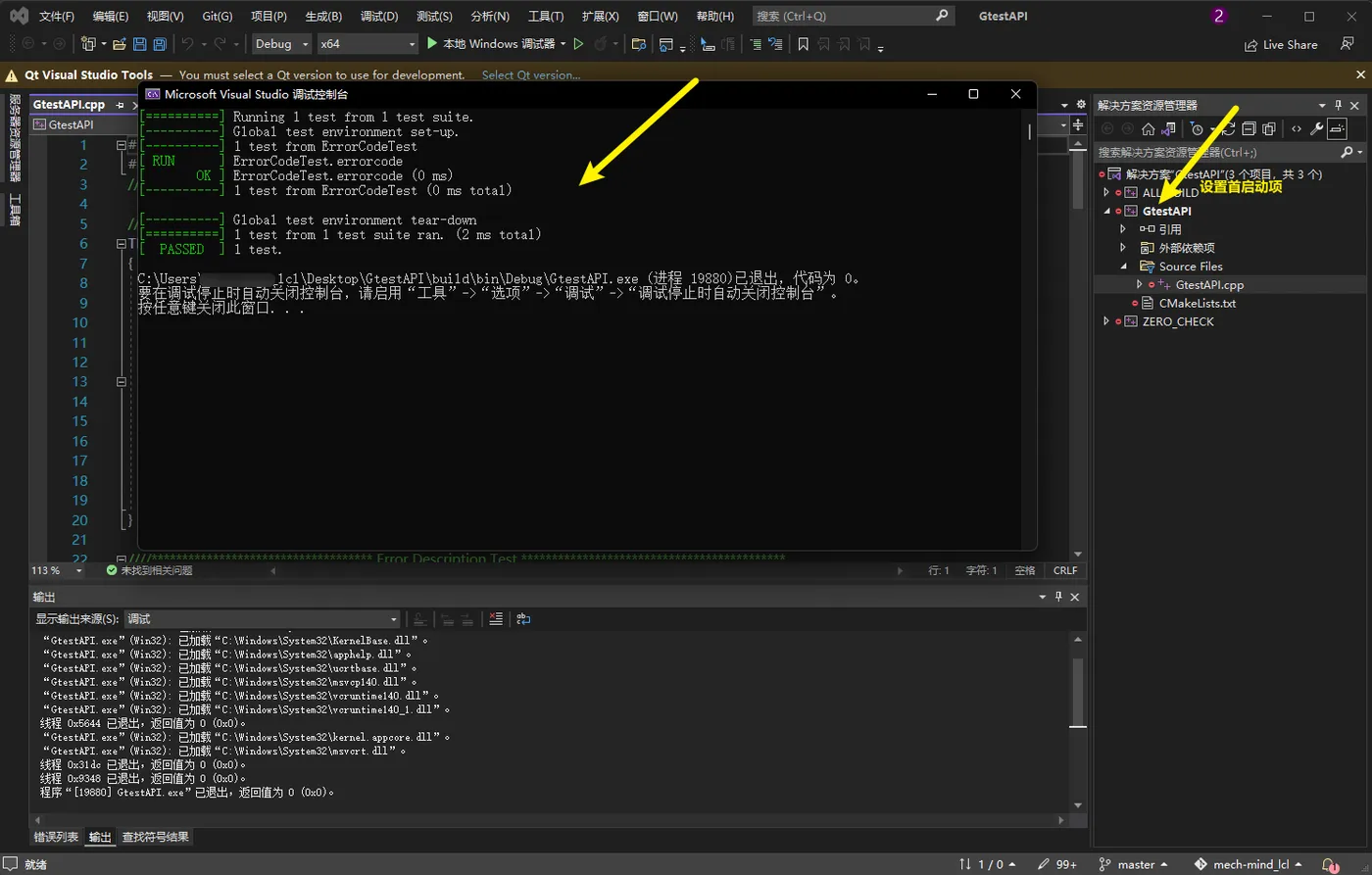The image size is (1372, 875).
Task: Open Properties with the wrench icon
Action: [x=1317, y=128]
